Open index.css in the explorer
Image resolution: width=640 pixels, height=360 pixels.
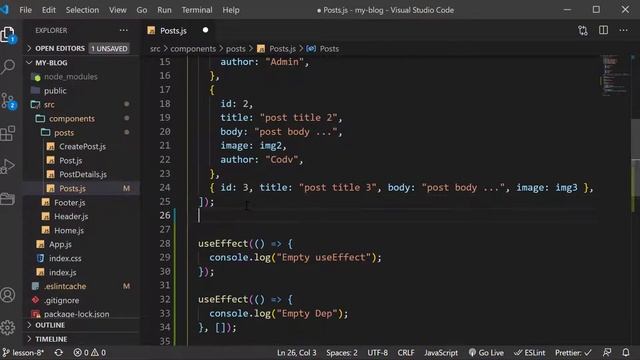tap(82, 258)
